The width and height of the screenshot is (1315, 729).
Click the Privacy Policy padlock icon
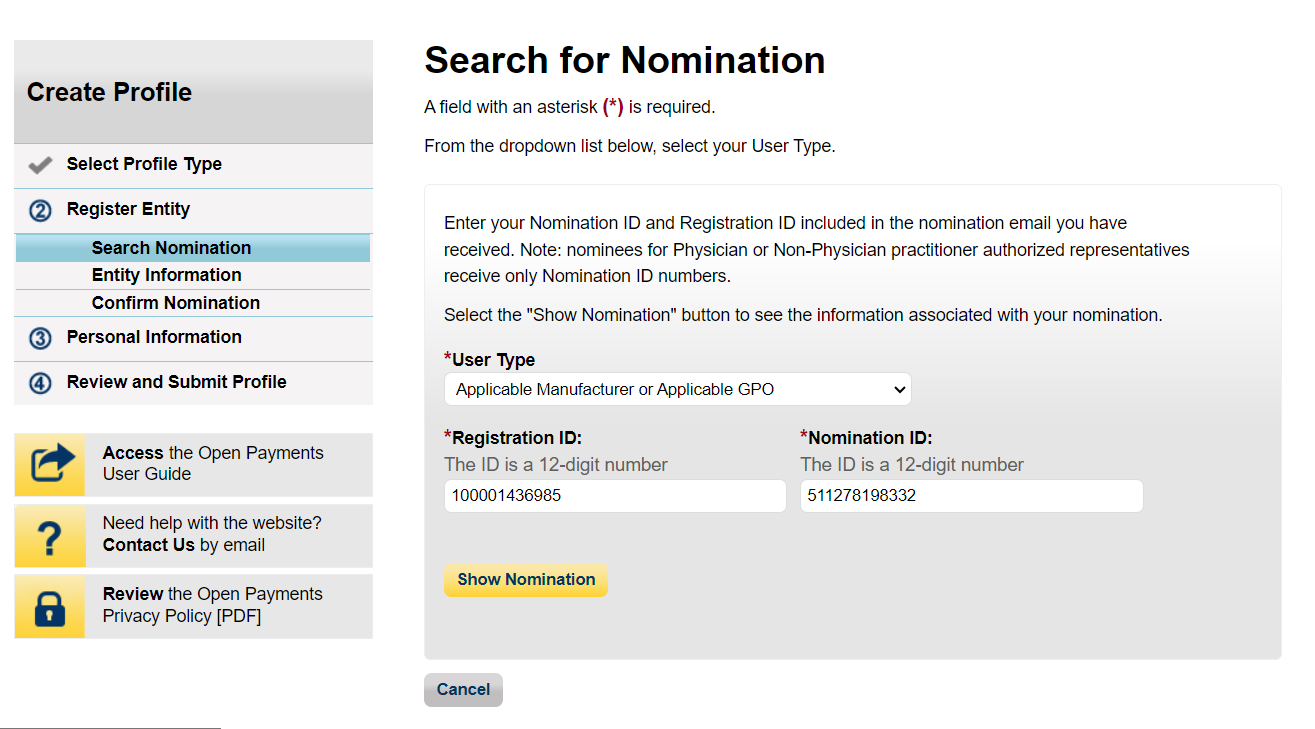[51, 606]
